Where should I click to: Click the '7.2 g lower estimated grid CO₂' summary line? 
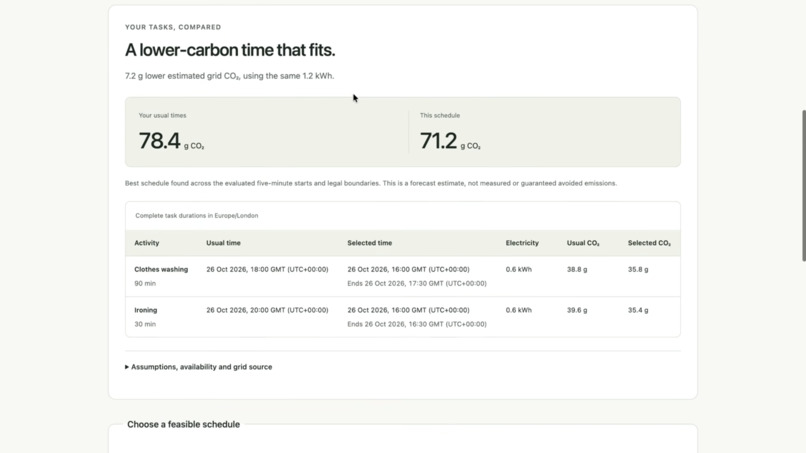coord(229,76)
